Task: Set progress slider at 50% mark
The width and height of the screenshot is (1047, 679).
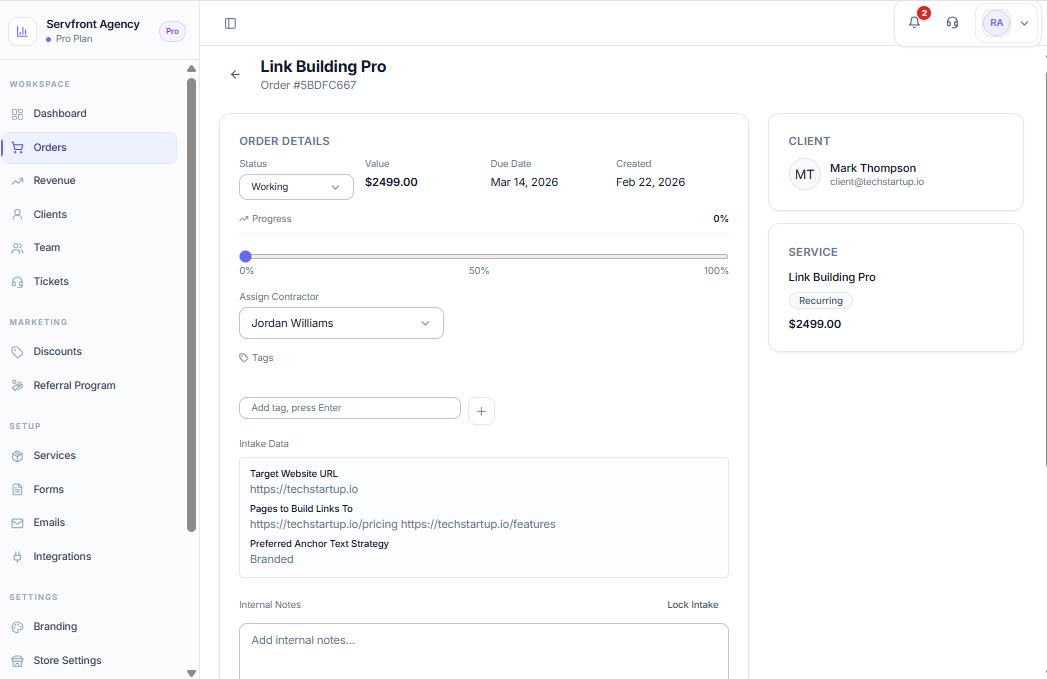Action: (483, 256)
